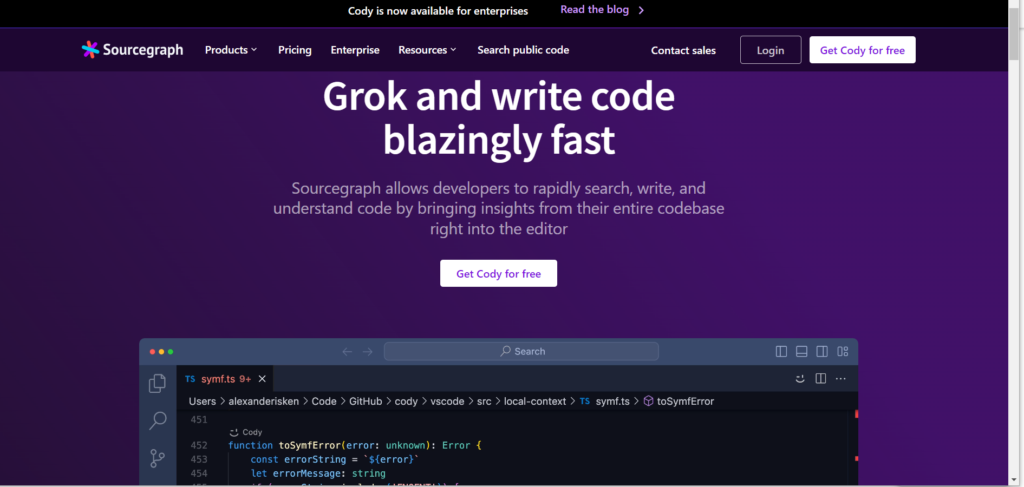
Task: Click the Contact sales link
Action: click(683, 50)
